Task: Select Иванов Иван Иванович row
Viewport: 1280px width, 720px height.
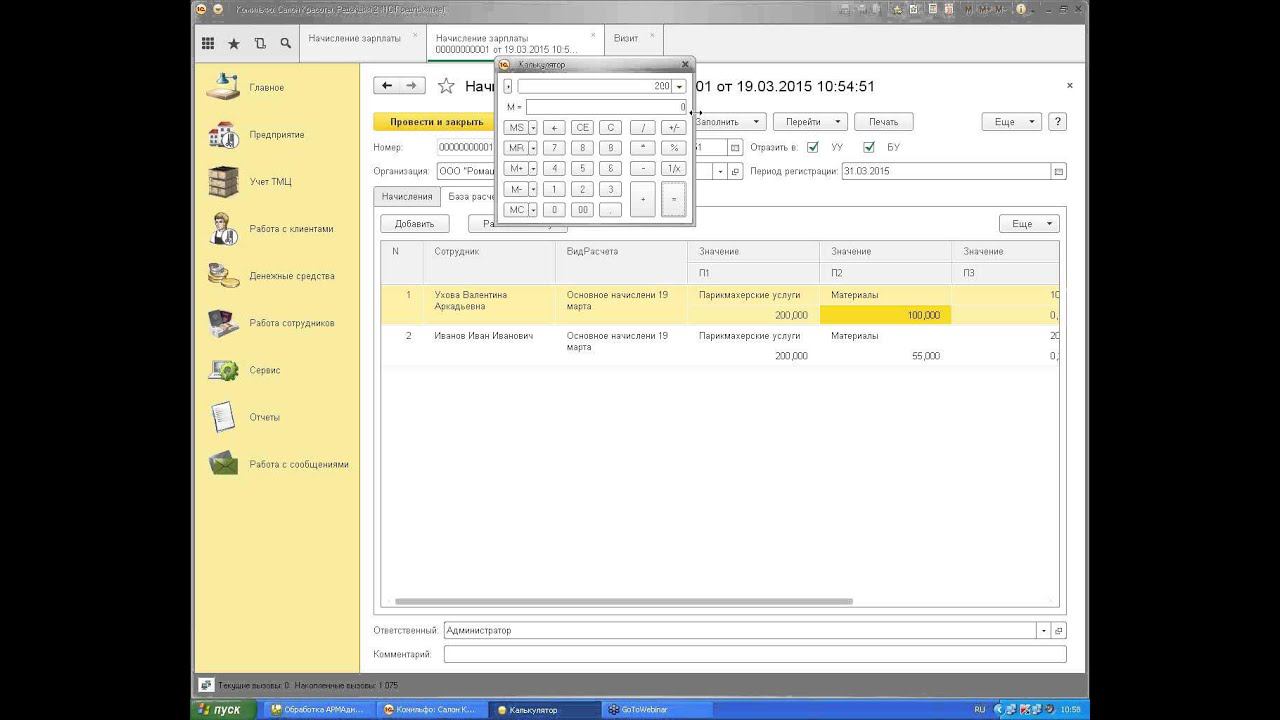Action: tap(719, 346)
